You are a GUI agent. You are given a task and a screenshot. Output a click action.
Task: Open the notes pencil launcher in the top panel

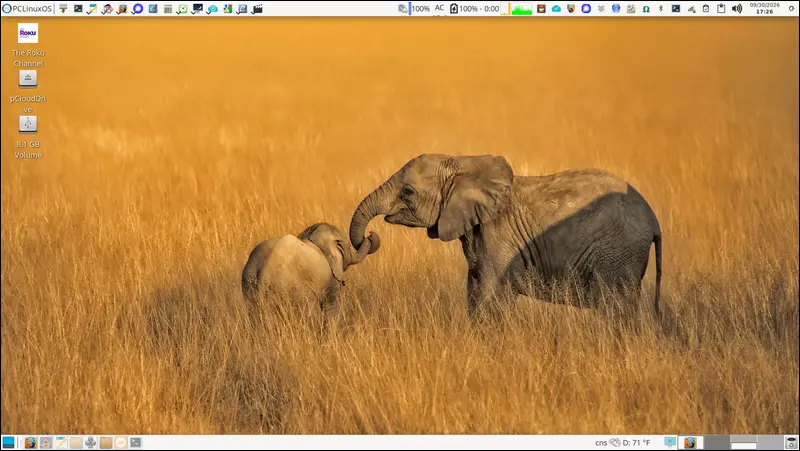(x=92, y=9)
